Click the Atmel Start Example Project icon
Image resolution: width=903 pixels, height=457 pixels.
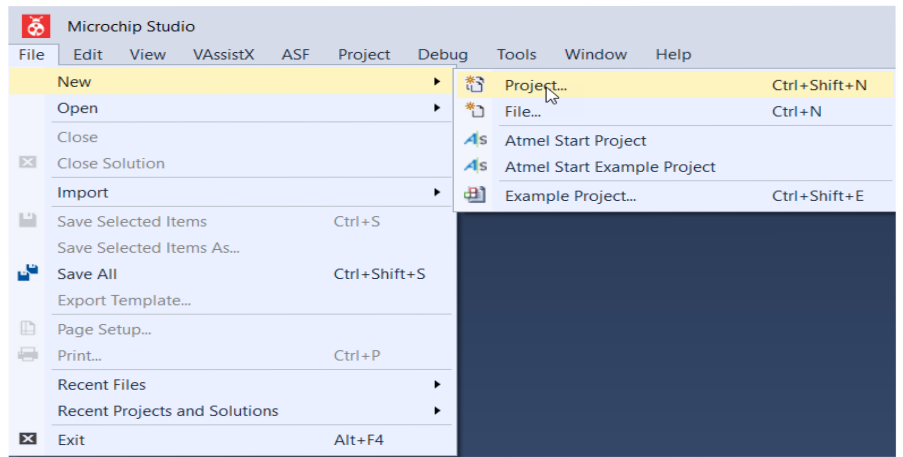point(475,166)
